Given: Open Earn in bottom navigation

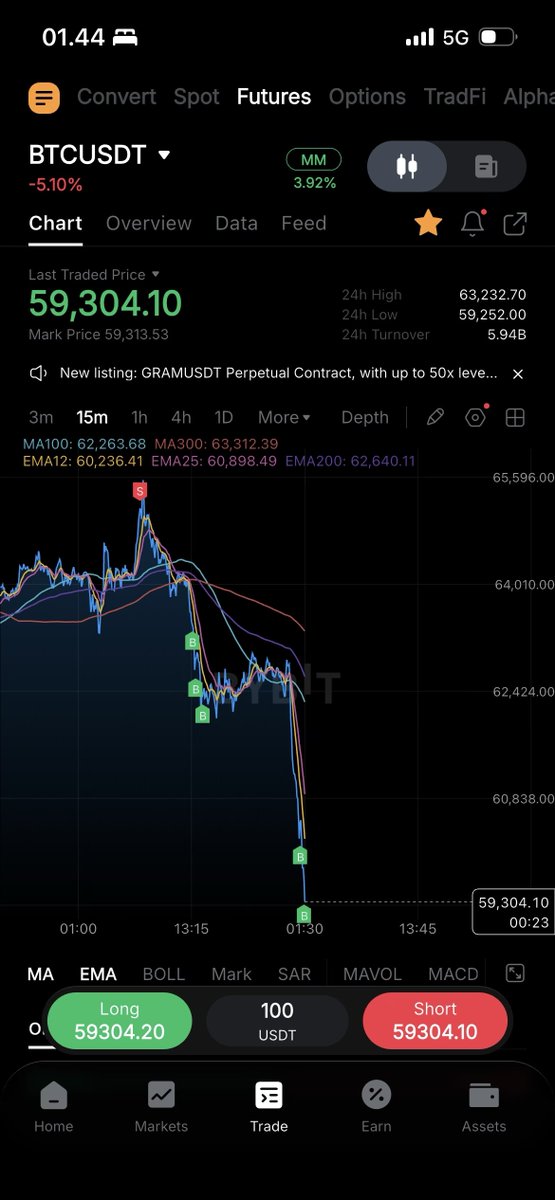Looking at the screenshot, I should pyautogui.click(x=376, y=1107).
